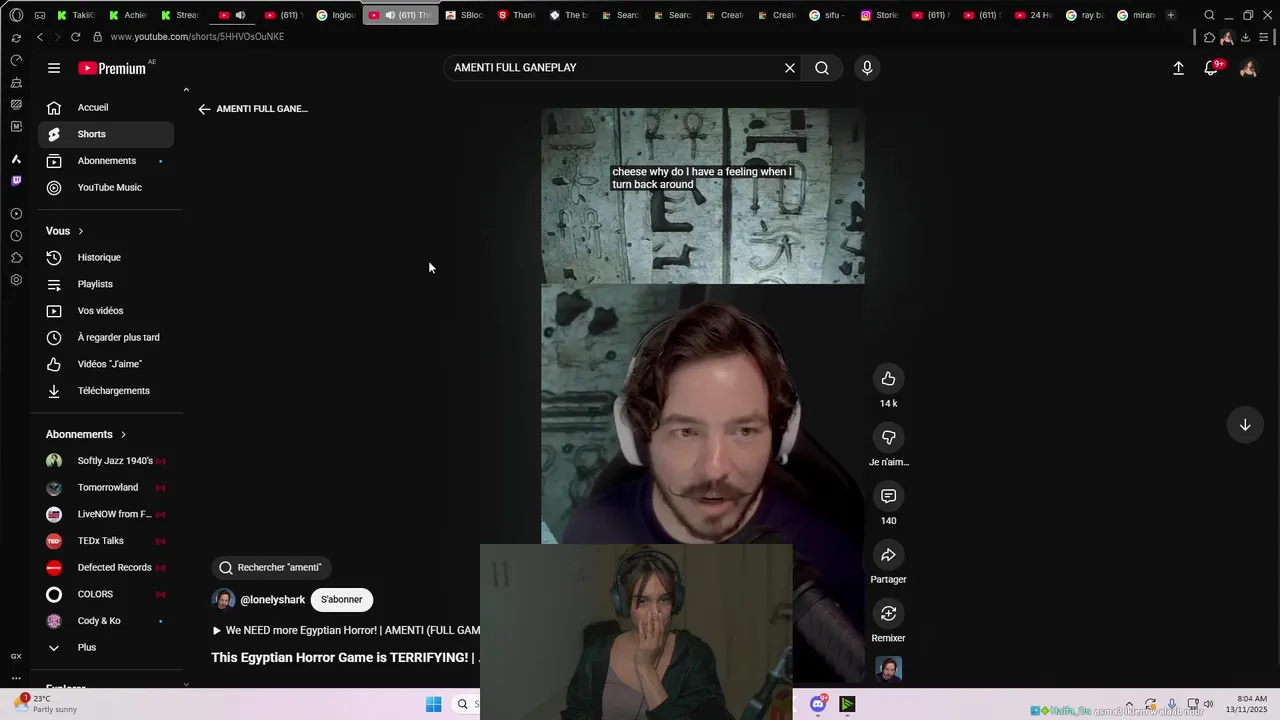Open a new browser tab
This screenshot has width=1280, height=720.
tap(1170, 15)
